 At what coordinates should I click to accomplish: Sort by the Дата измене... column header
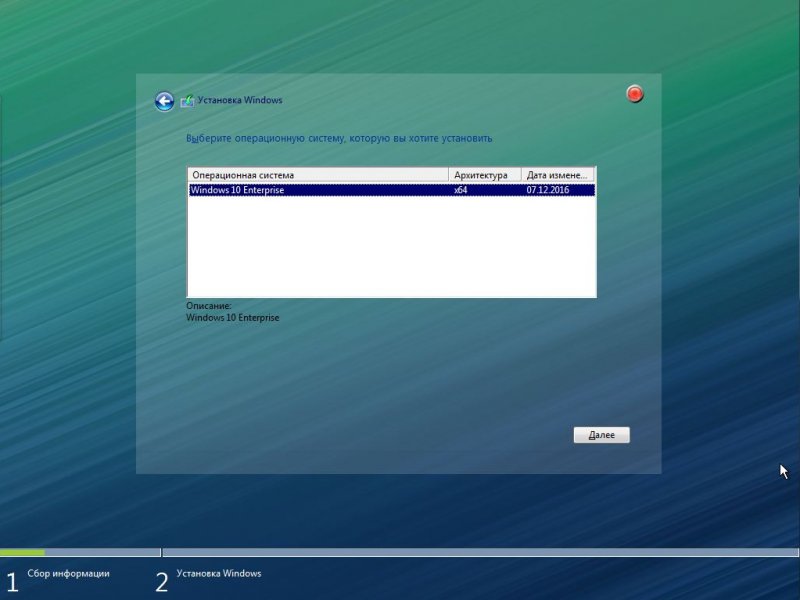click(x=558, y=174)
